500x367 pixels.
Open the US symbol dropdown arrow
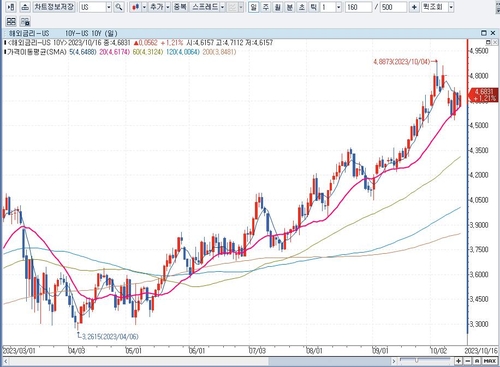109,7
